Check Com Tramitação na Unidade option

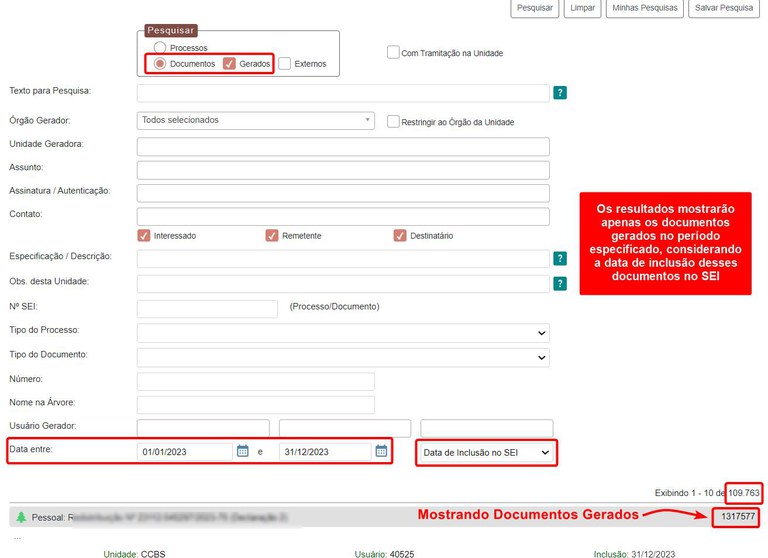pos(393,53)
